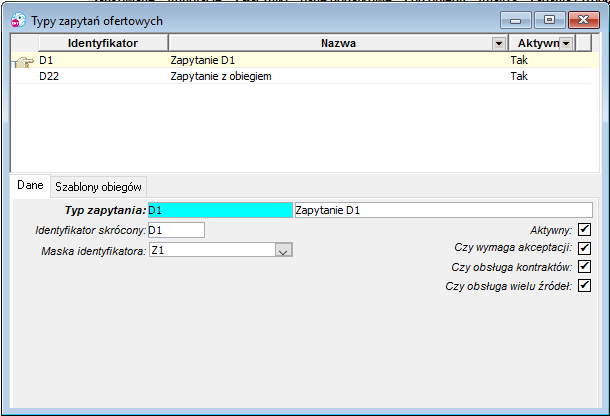Open the Nazwa column filter dropdown

coord(499,43)
